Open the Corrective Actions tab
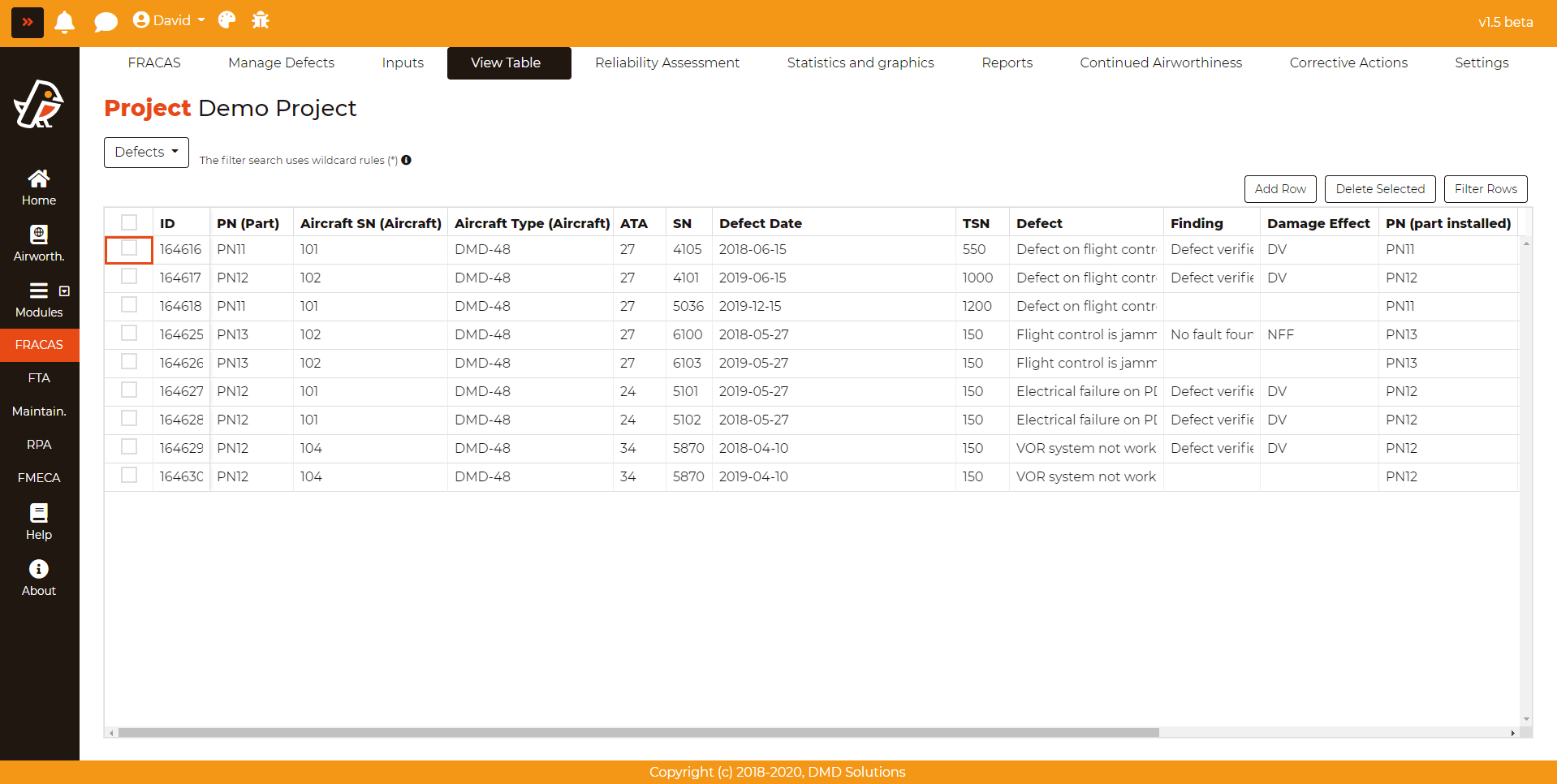Screen dimensions: 1557x784 click(1348, 63)
